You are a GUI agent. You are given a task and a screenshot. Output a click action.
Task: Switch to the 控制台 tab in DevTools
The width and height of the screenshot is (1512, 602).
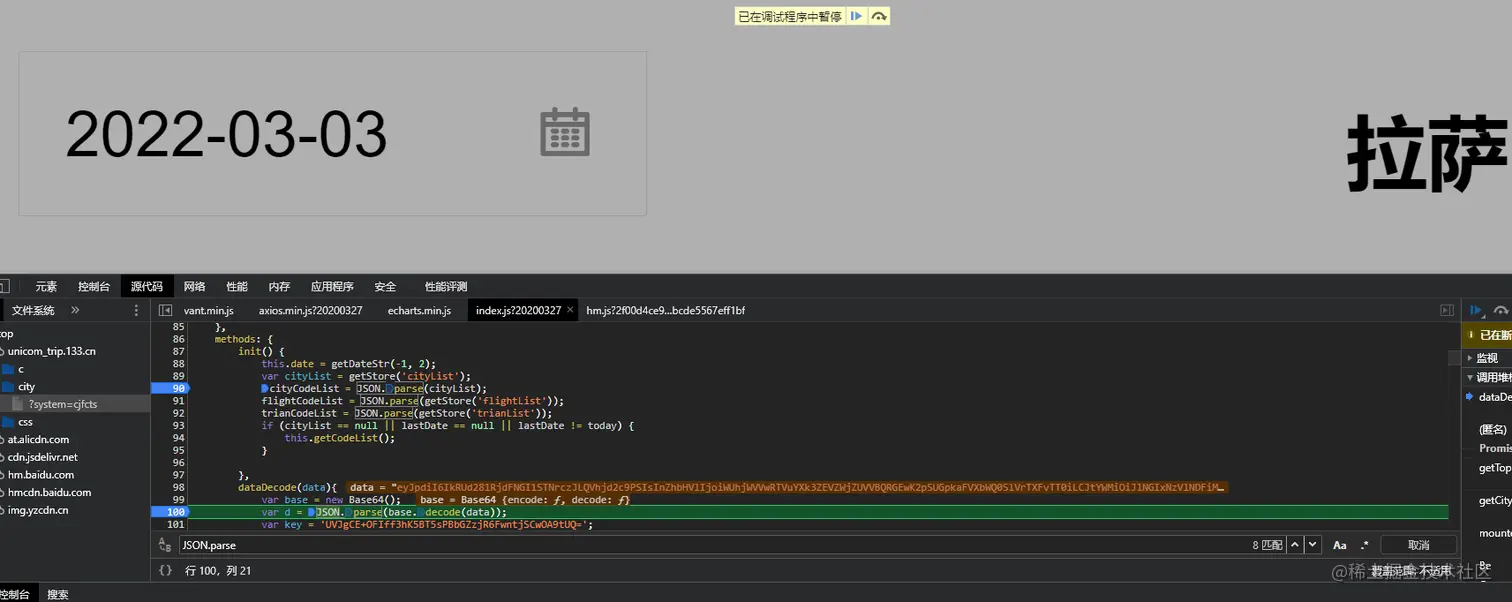(94, 287)
